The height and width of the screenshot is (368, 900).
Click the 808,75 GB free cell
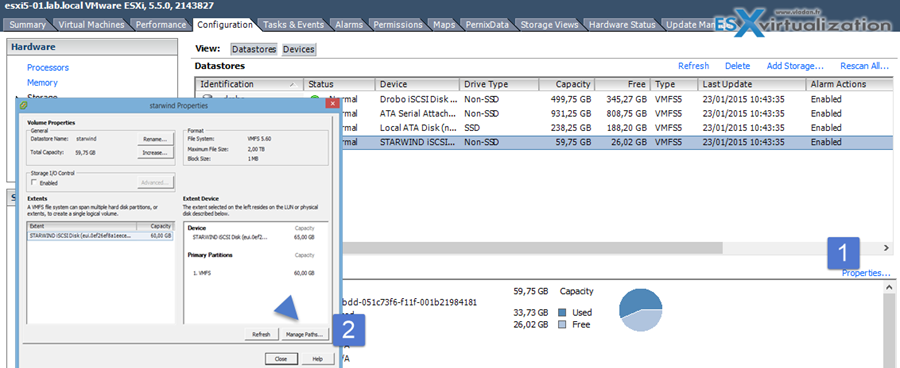click(x=626, y=114)
